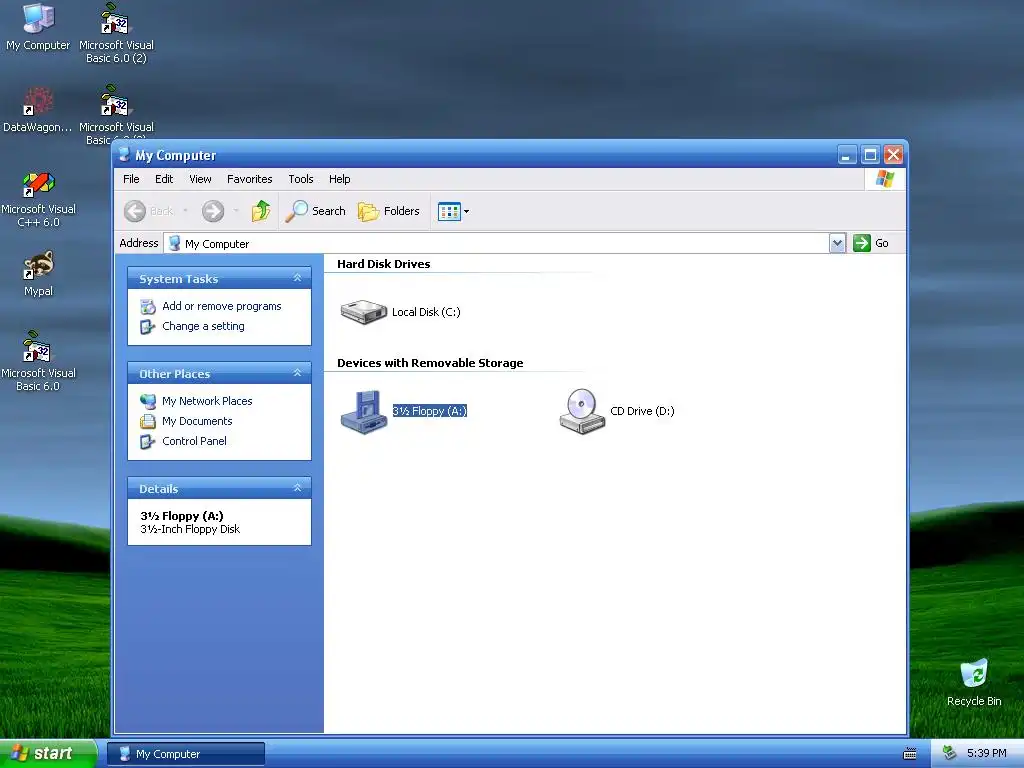Viewport: 1024px width, 768px height.
Task: Click the CD Drive (D:) label
Action: click(642, 411)
